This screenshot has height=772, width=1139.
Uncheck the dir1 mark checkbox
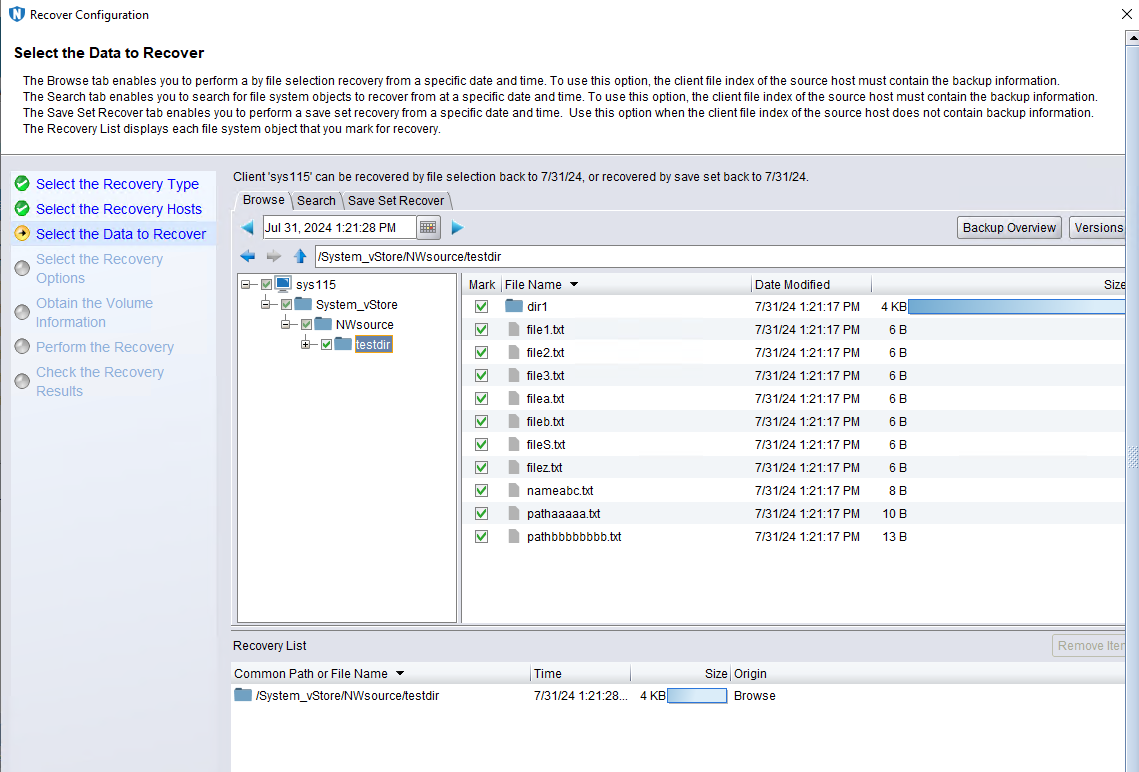(x=481, y=306)
